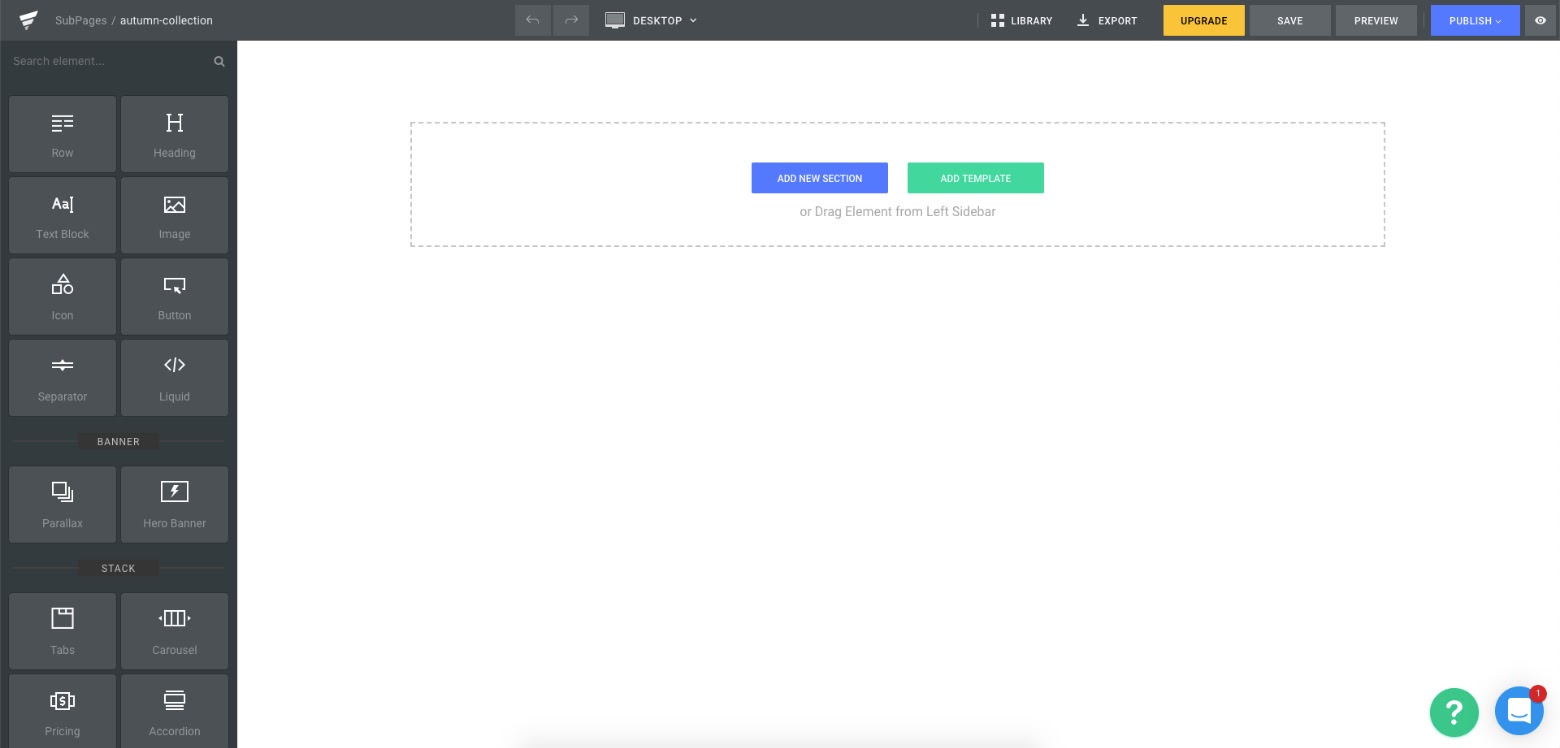Open the help question mark bubble
Image resolution: width=1560 pixels, height=748 pixels.
(1454, 712)
